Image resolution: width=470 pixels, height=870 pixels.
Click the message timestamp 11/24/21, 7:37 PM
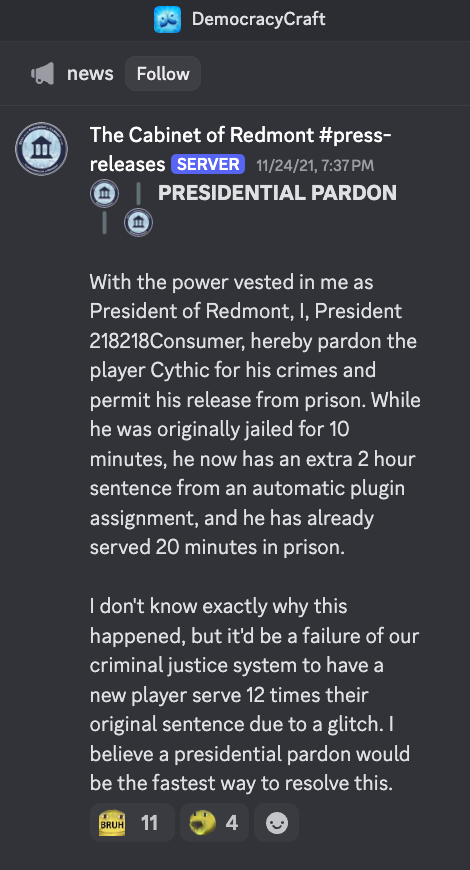[315, 165]
